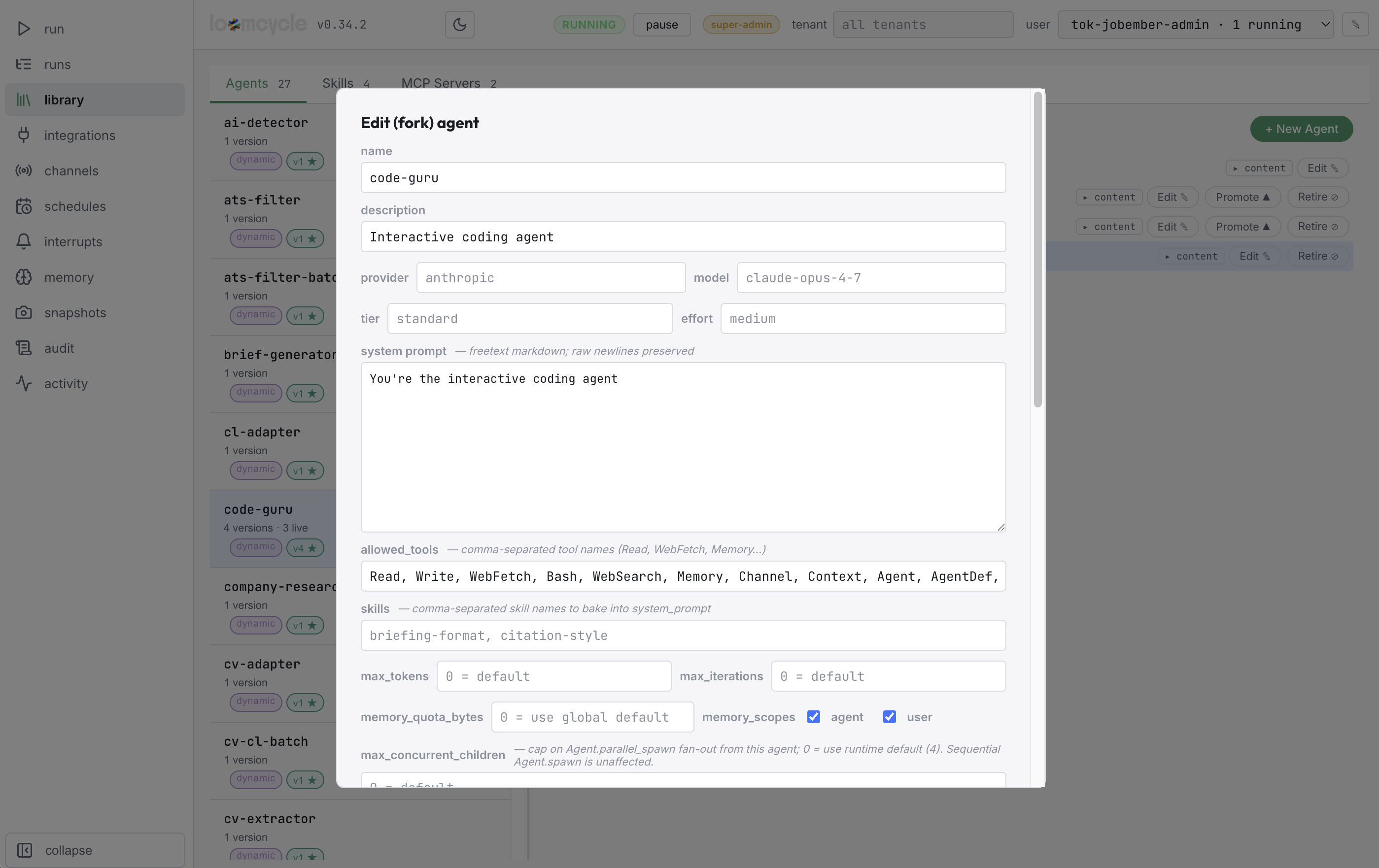
Task: Select the cv-extractor agent row
Action: click(360, 830)
